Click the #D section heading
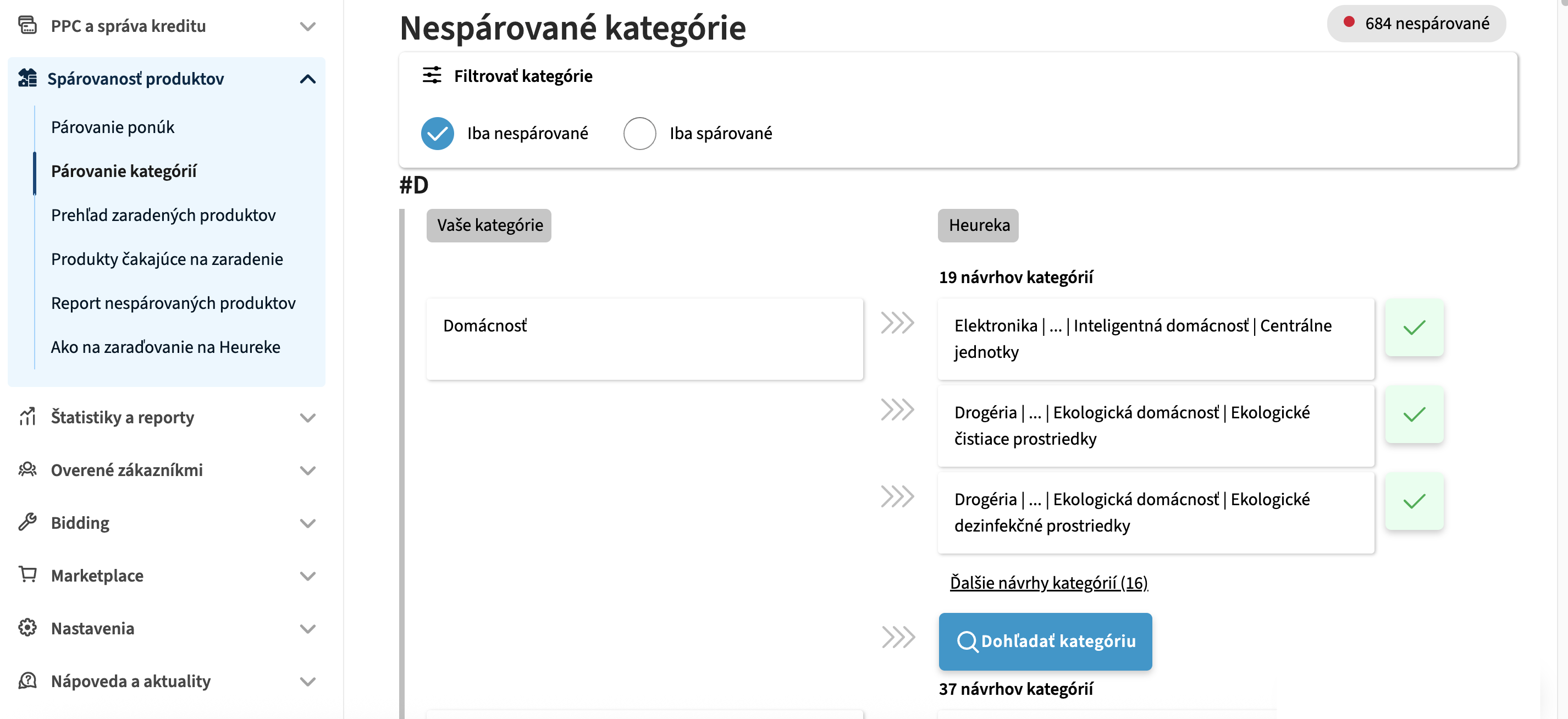Image resolution: width=1568 pixels, height=719 pixels. click(414, 185)
